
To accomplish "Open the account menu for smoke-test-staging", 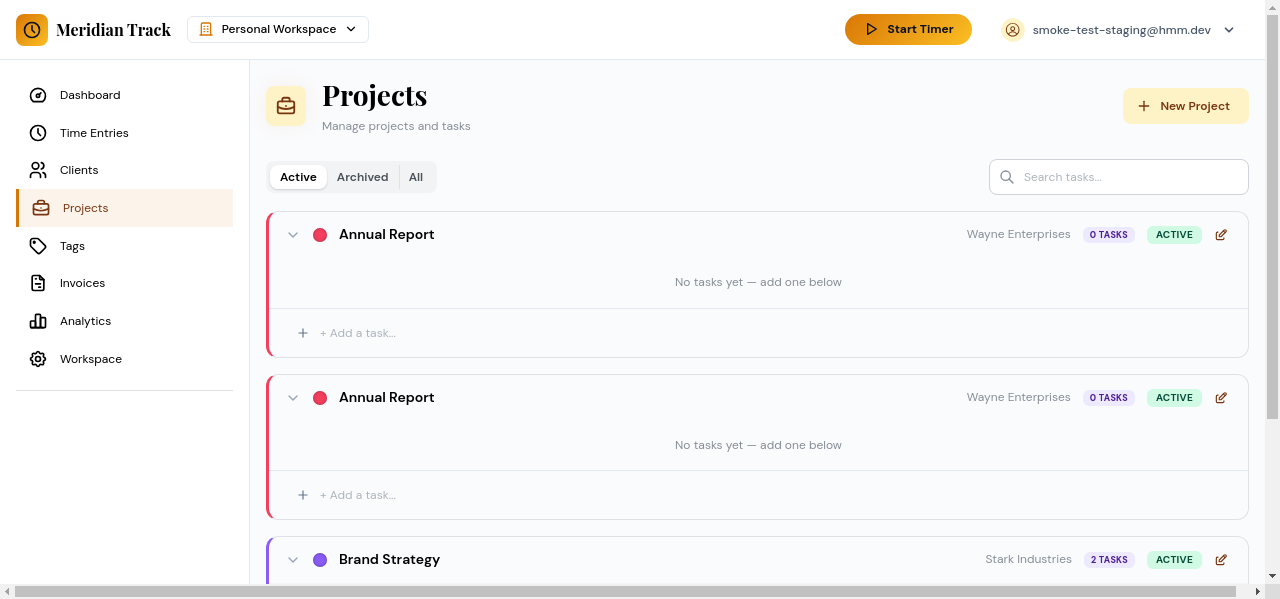I will pyautogui.click(x=1119, y=29).
